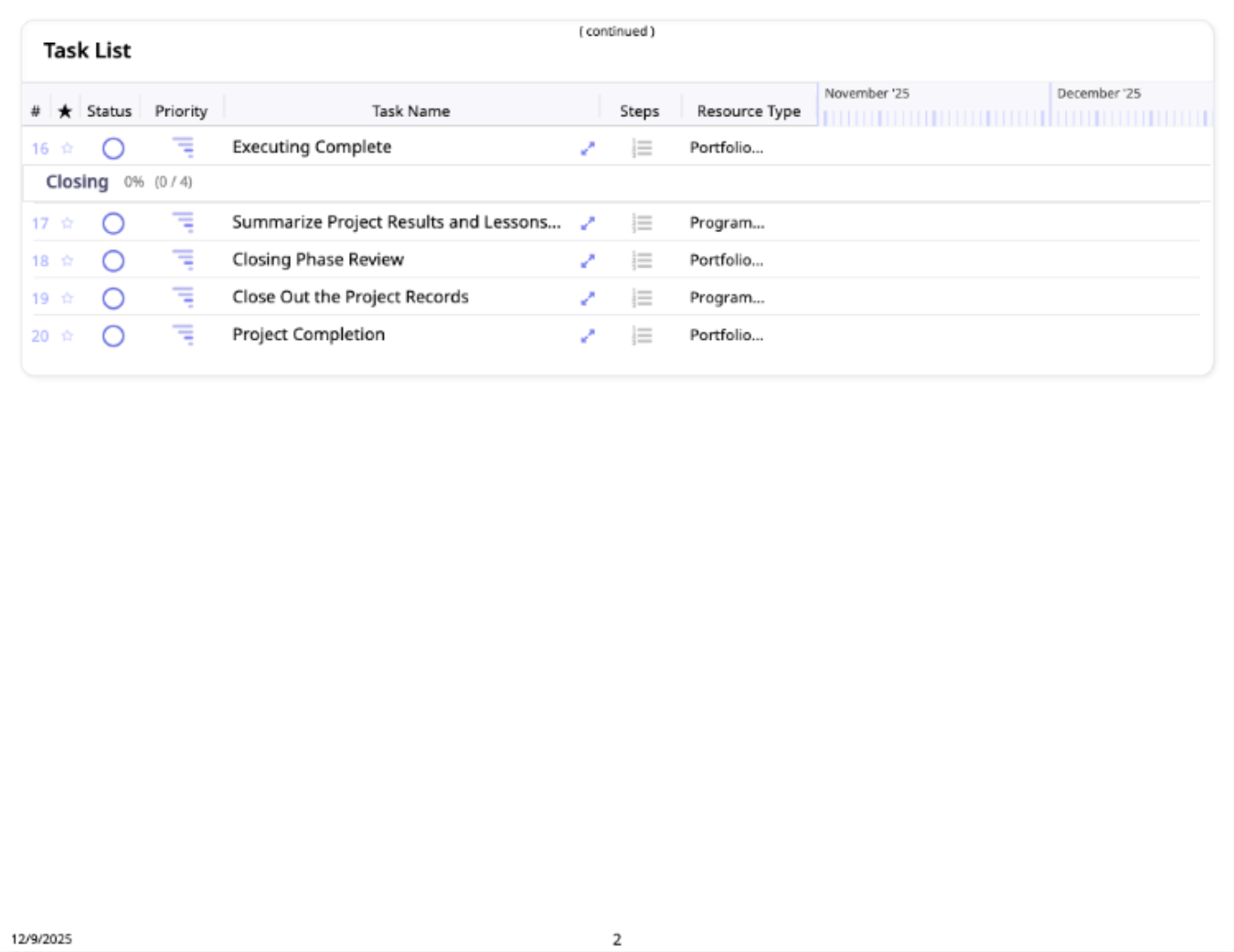
Task: Click the Priority column header
Action: pos(181,111)
